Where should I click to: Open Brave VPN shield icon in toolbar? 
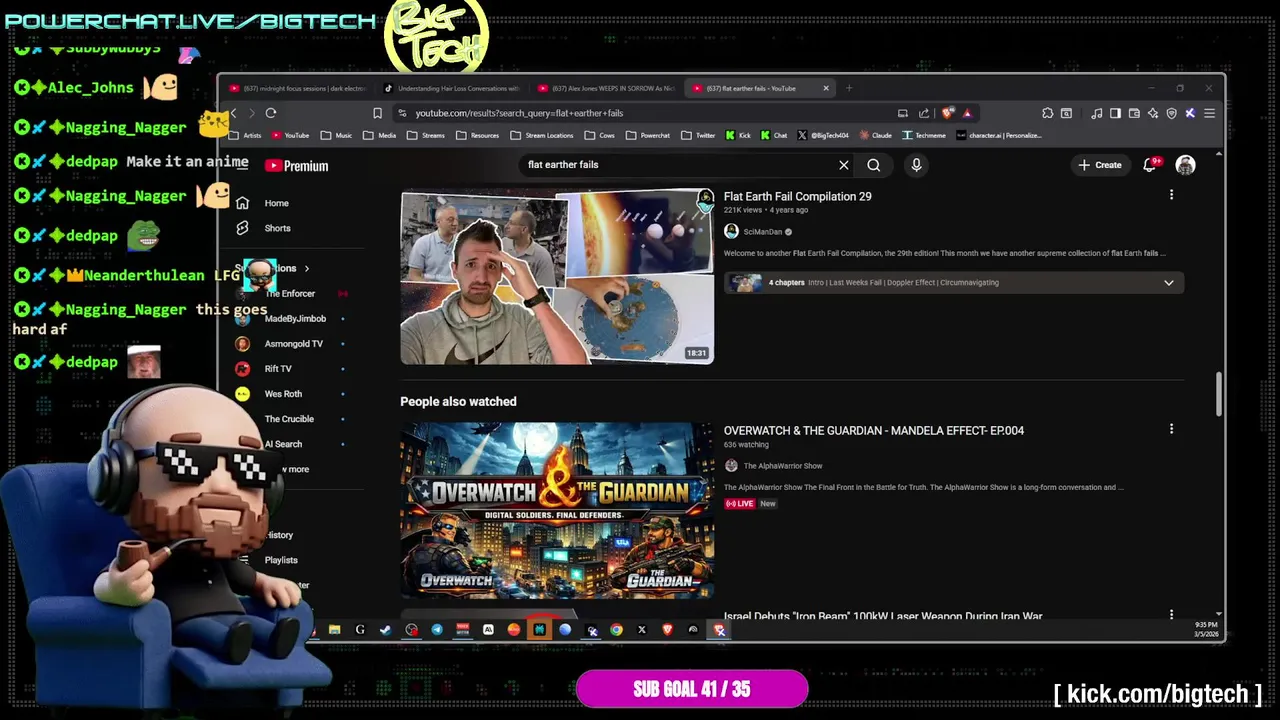pyautogui.click(x=1171, y=113)
